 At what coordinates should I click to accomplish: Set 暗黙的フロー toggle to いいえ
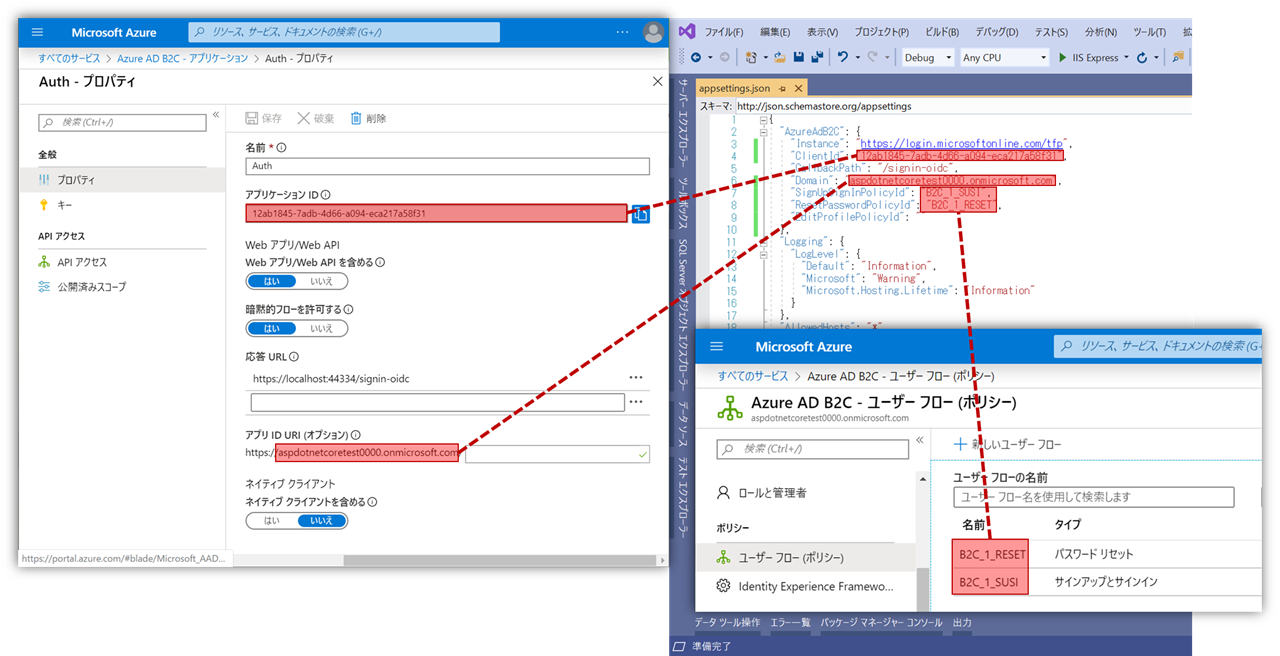tap(322, 328)
